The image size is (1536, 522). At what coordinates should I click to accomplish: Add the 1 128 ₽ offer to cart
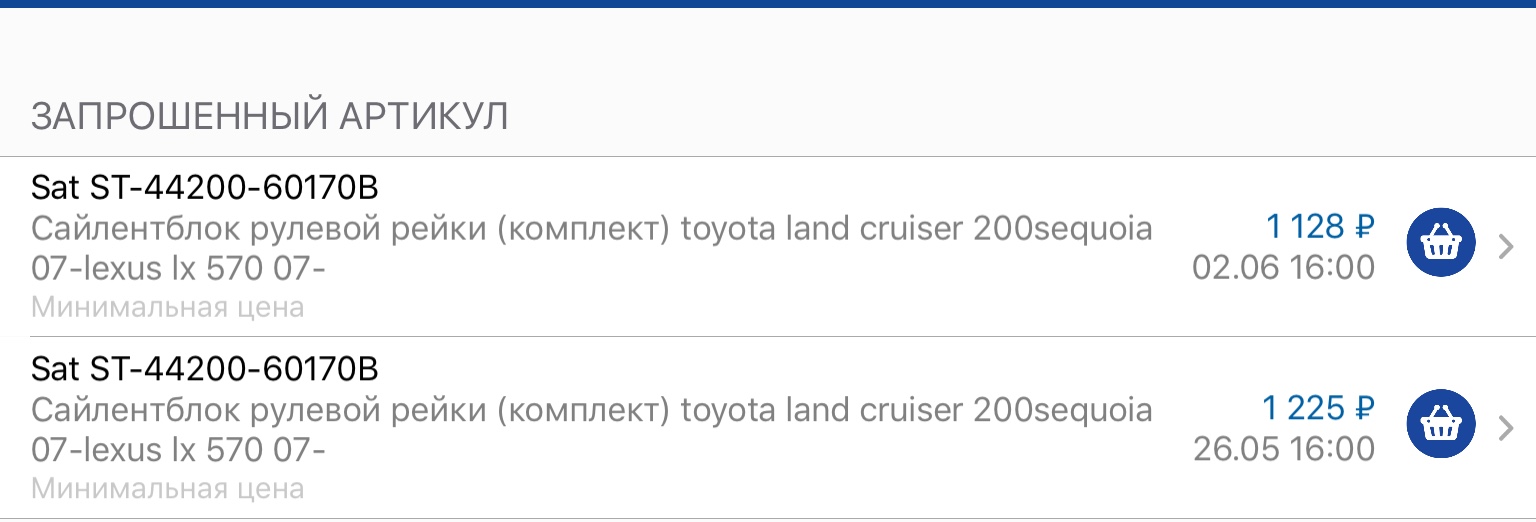click(1440, 245)
